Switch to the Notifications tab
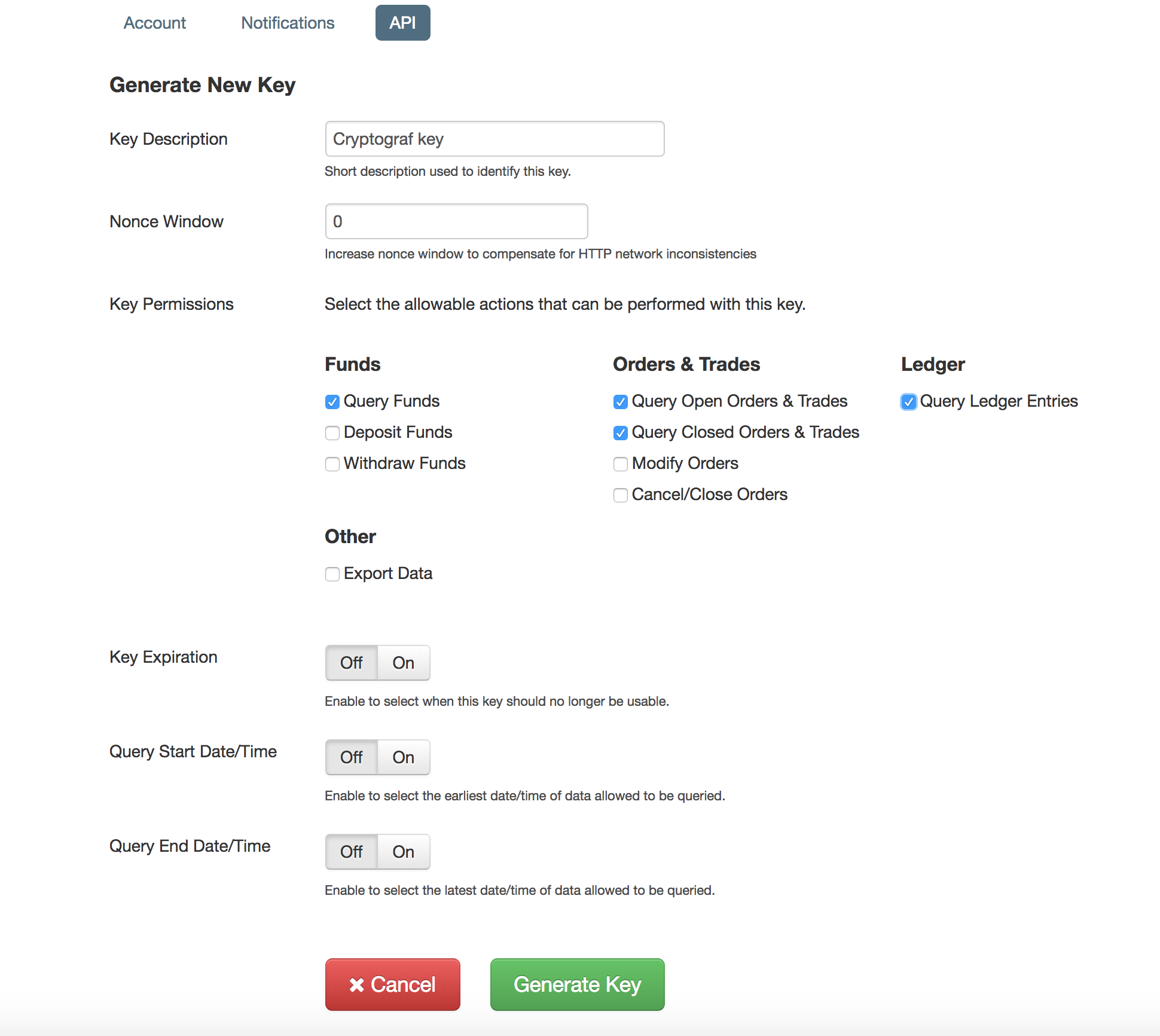Screen dimensions: 1160x1036 (288, 23)
